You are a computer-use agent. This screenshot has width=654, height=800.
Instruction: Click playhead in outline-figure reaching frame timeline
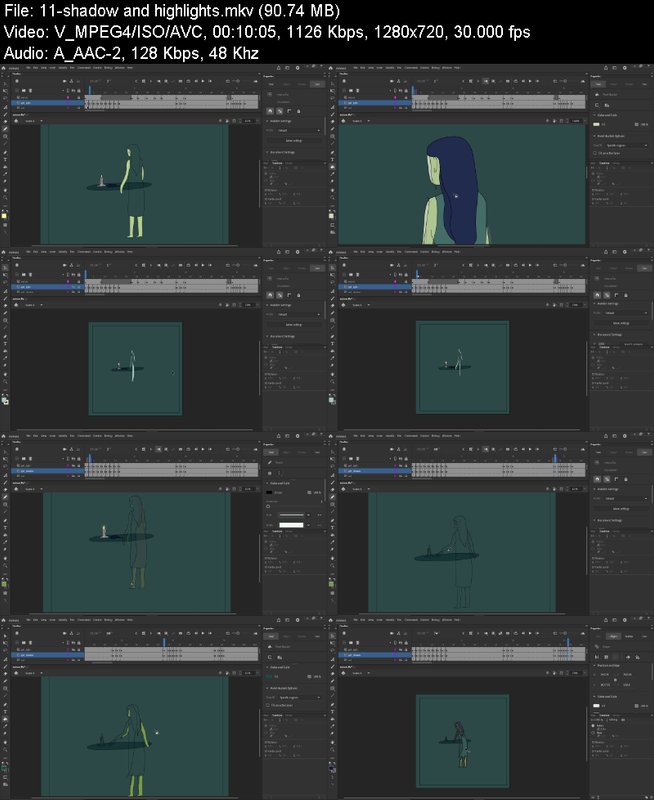556,458
